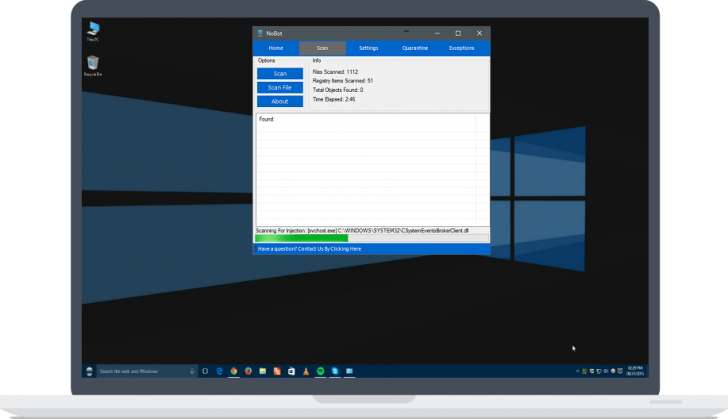Open File Explorer from the taskbar

(262, 371)
